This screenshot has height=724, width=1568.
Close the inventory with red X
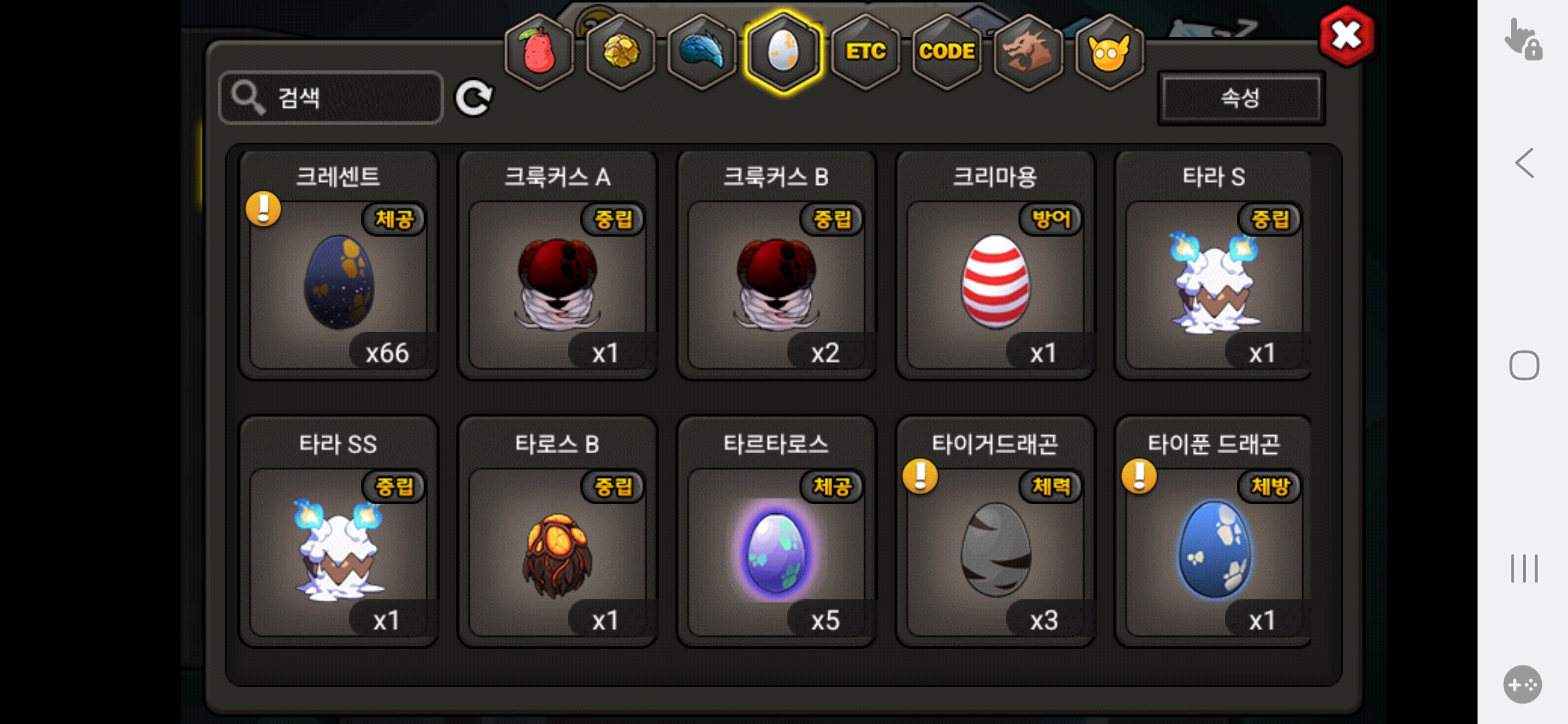1346,36
